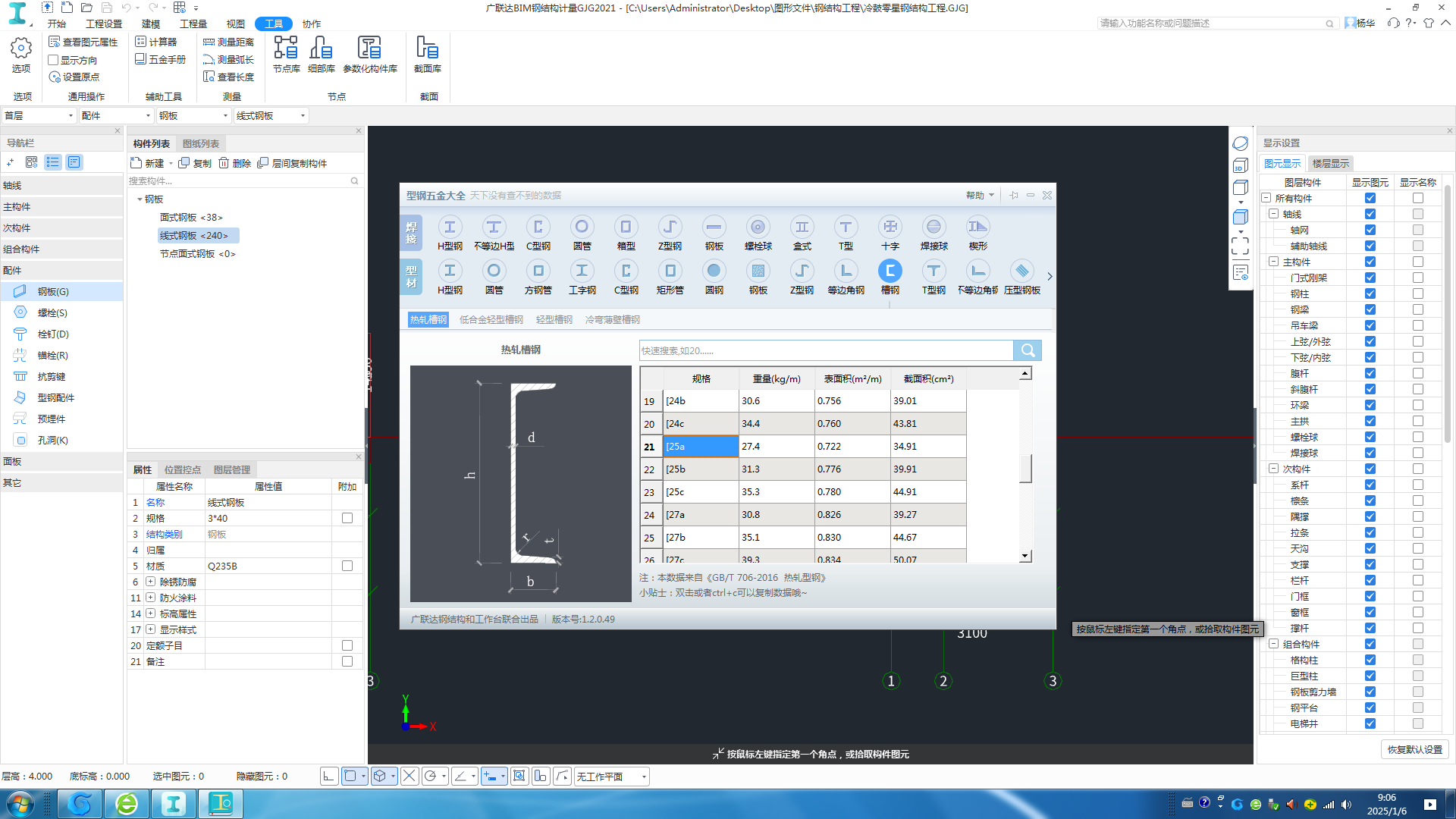
Task: Open Windows Start menu
Action: (20, 804)
